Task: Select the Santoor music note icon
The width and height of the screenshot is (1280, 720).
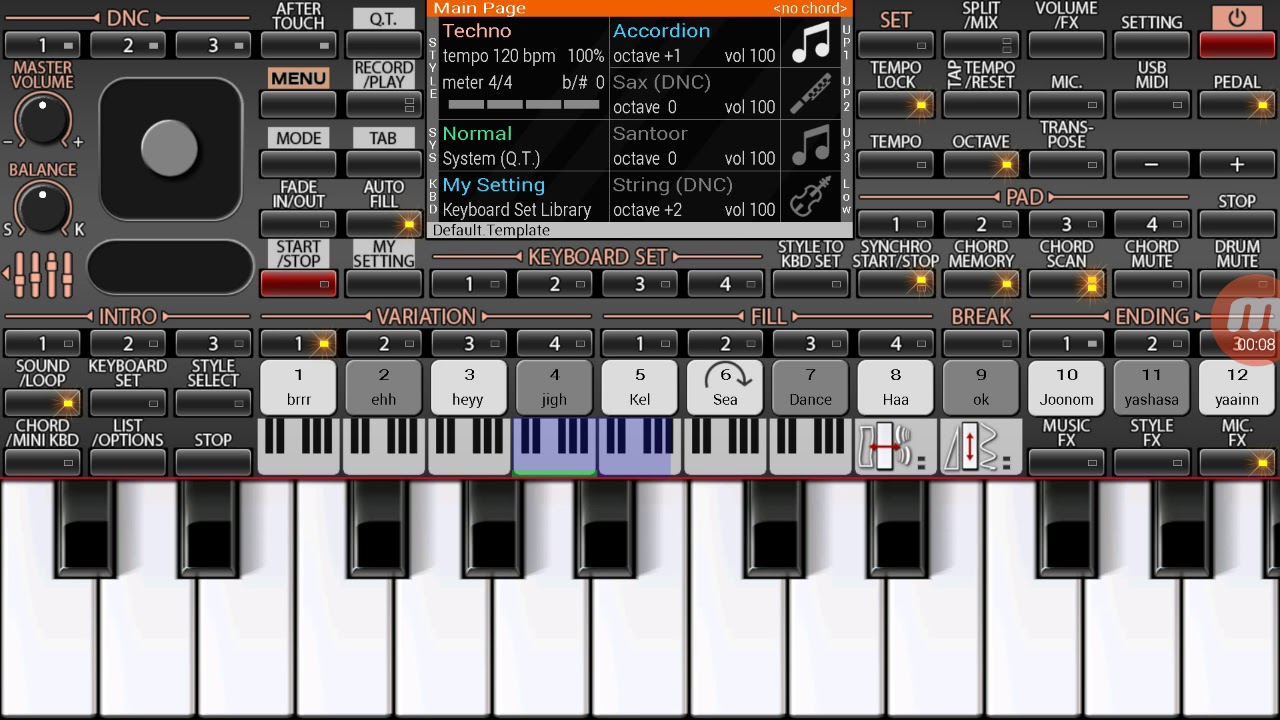Action: coord(811,146)
